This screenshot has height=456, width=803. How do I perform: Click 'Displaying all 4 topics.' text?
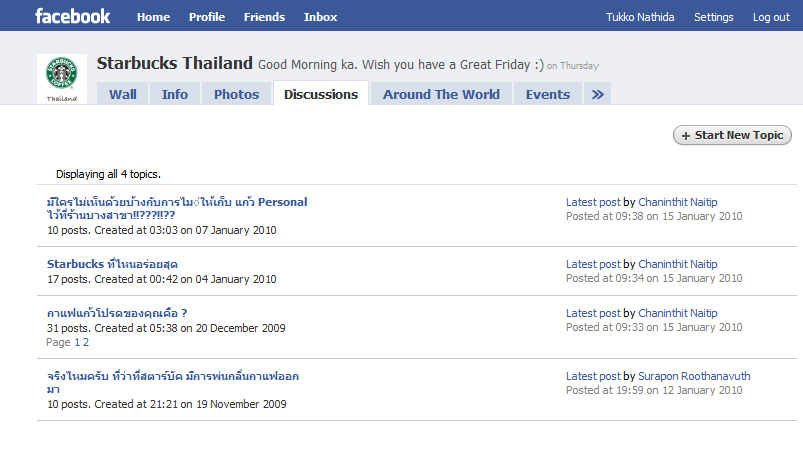coord(108,174)
